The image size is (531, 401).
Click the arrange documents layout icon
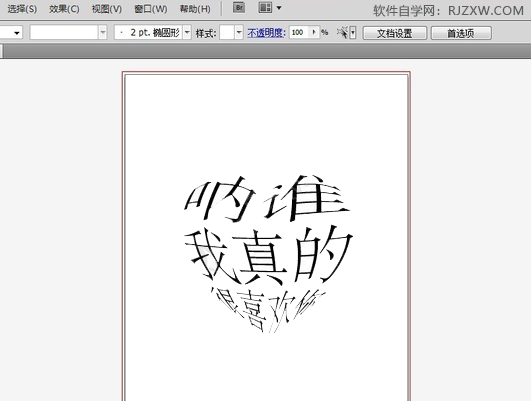pos(265,7)
